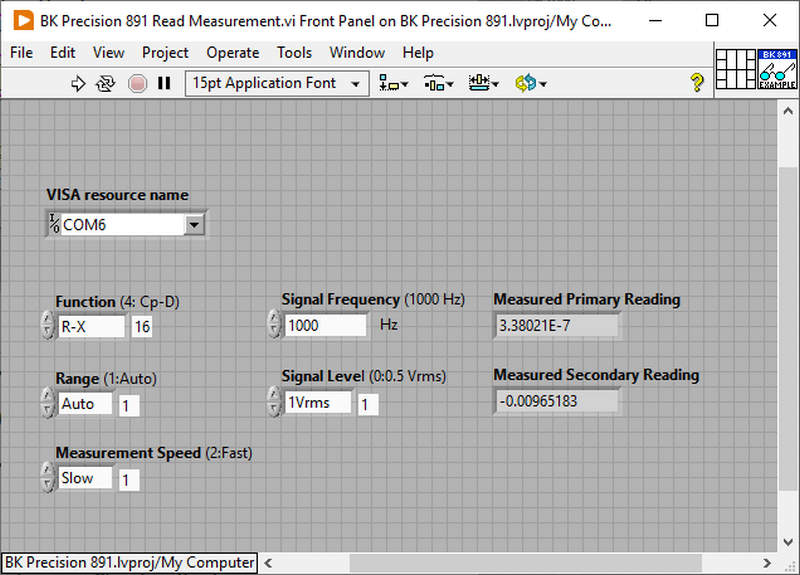The image size is (800, 575).
Task: Click the yellow Context Help question mark
Action: tap(696, 82)
